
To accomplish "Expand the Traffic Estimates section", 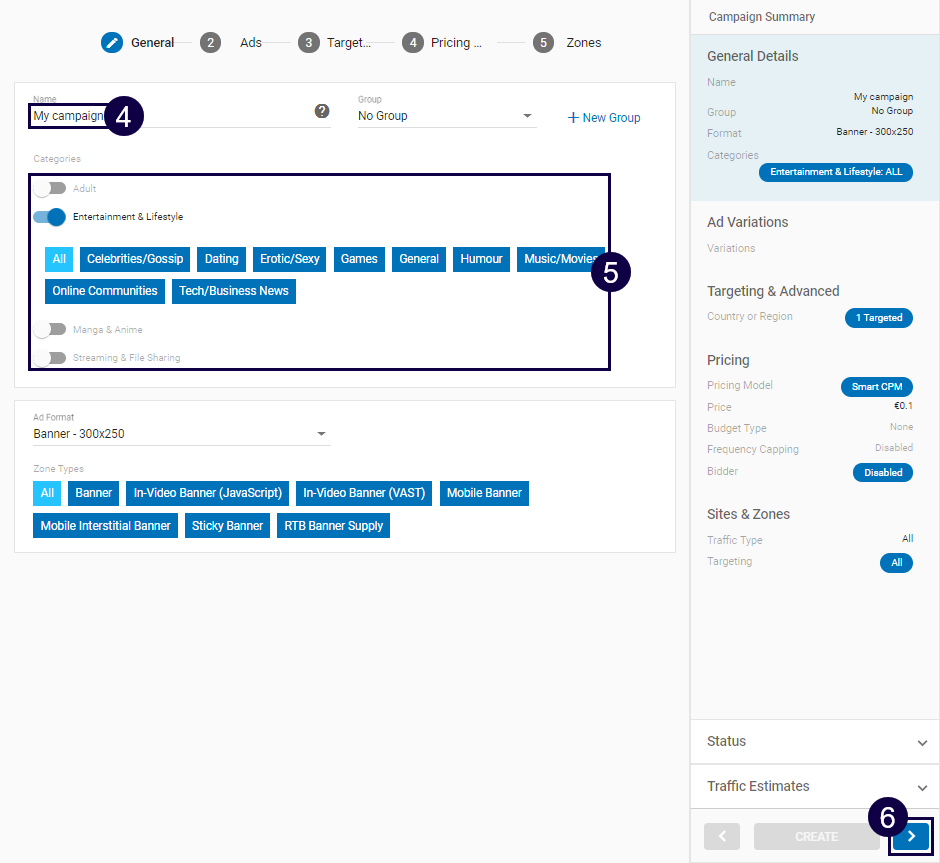I will (815, 786).
